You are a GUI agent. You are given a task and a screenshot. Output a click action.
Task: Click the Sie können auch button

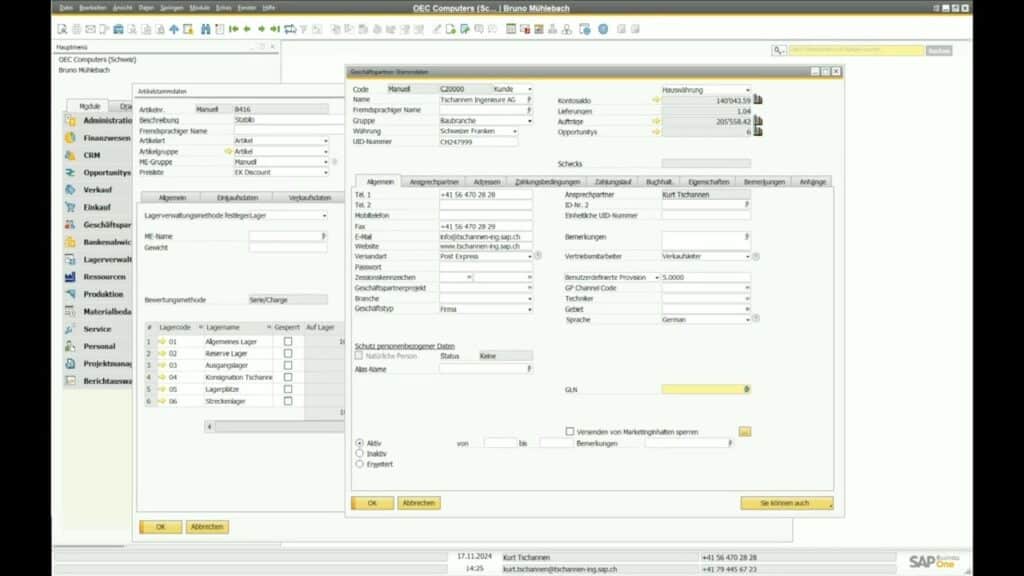[x=786, y=504]
